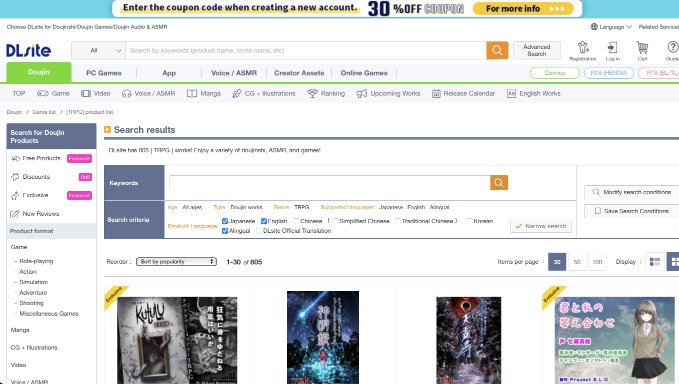The height and width of the screenshot is (384, 679).
Task: Open the shopping Cart icon
Action: tap(642, 47)
